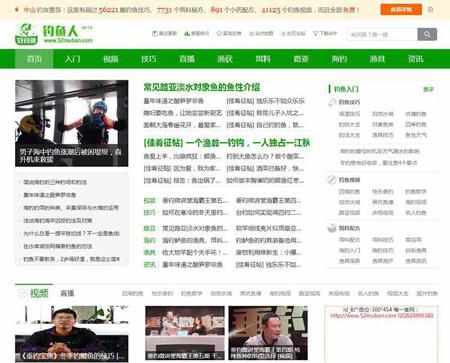The width and height of the screenshot is (450, 363).
Task: Open the article 海钓鲈鱼的渔具… in the 海钓 row
Action: click(x=195, y=240)
